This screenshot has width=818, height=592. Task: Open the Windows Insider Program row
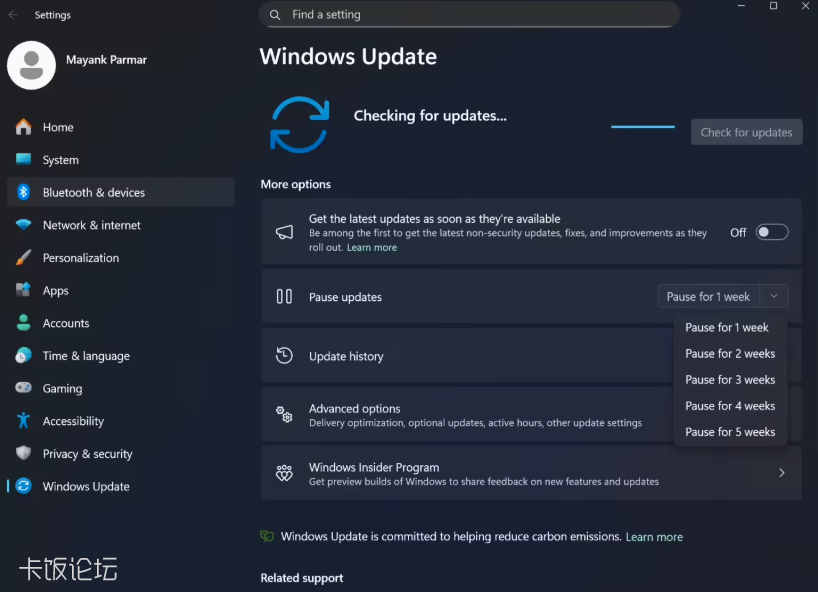tap(531, 473)
